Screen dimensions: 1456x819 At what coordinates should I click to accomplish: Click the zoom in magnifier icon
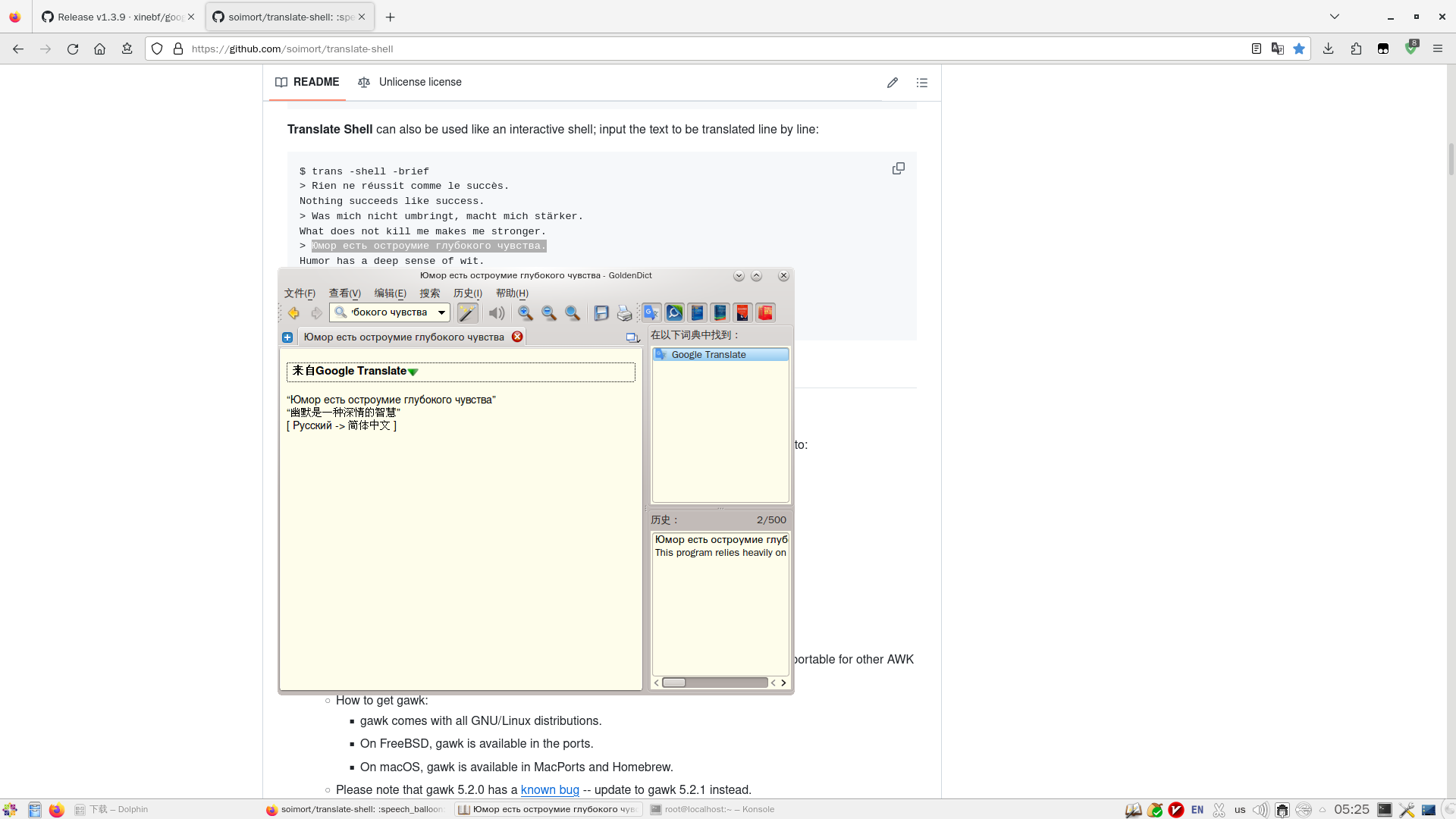[x=526, y=313]
